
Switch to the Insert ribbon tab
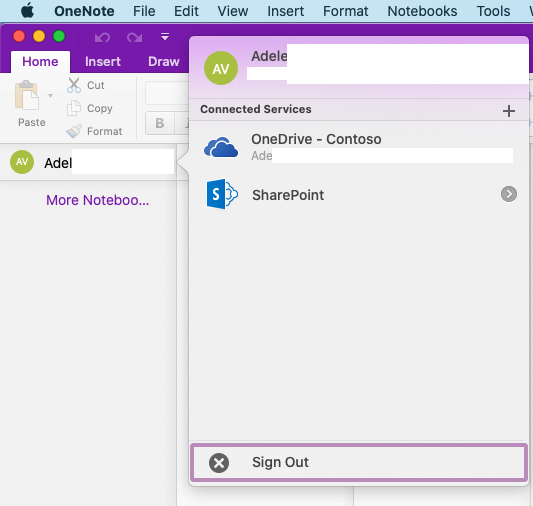click(103, 62)
